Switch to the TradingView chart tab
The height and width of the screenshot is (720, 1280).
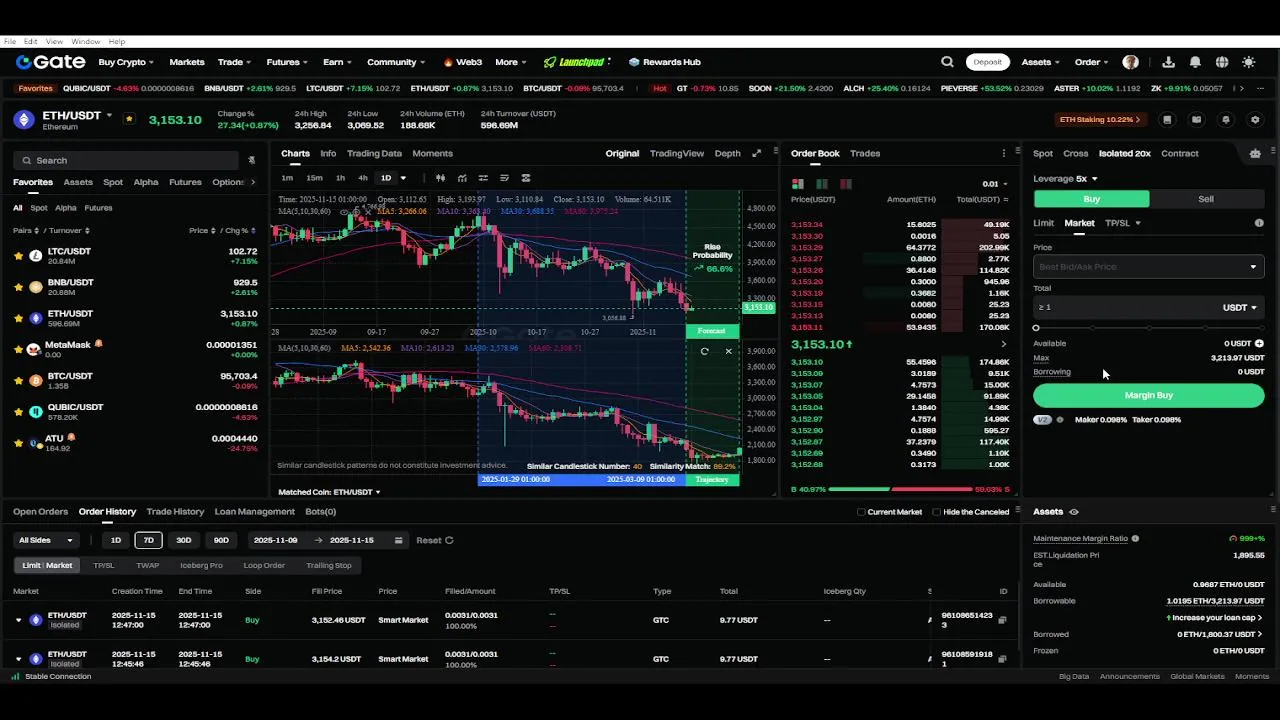(677, 153)
